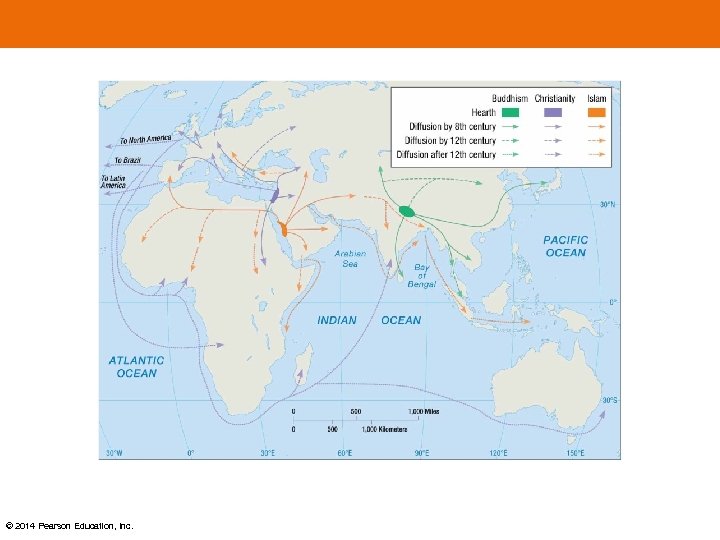The height and width of the screenshot is (540, 720).
Task: Click purple arrow in 'Diffusion after 12th century' row
Action: pyautogui.click(x=553, y=155)
